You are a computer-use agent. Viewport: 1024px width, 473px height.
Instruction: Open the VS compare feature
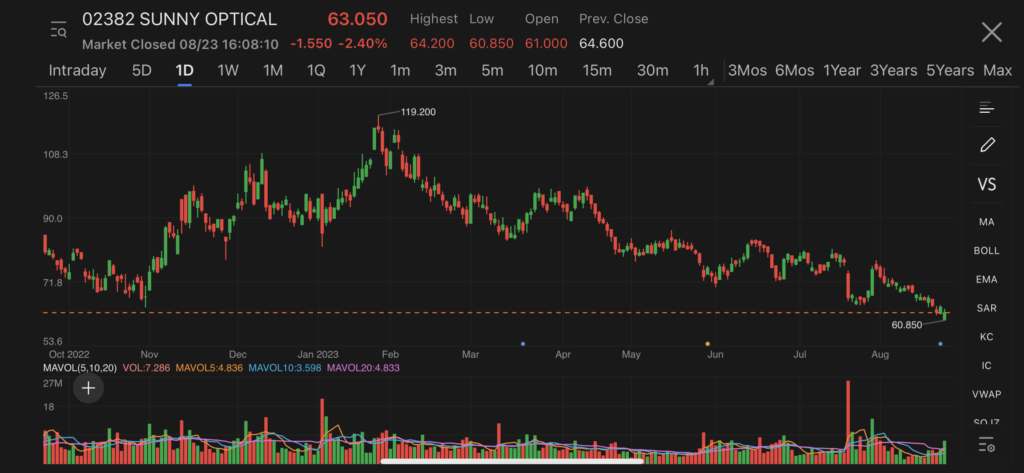(986, 185)
